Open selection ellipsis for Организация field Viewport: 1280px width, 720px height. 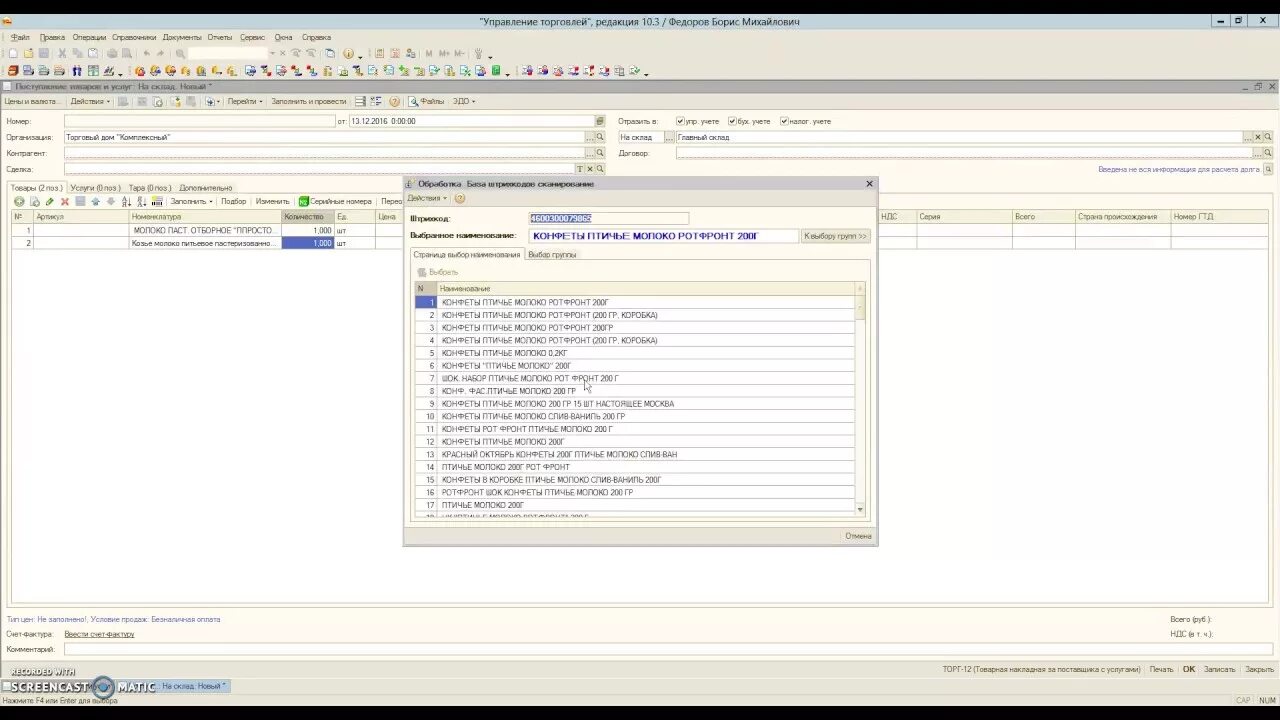point(589,137)
